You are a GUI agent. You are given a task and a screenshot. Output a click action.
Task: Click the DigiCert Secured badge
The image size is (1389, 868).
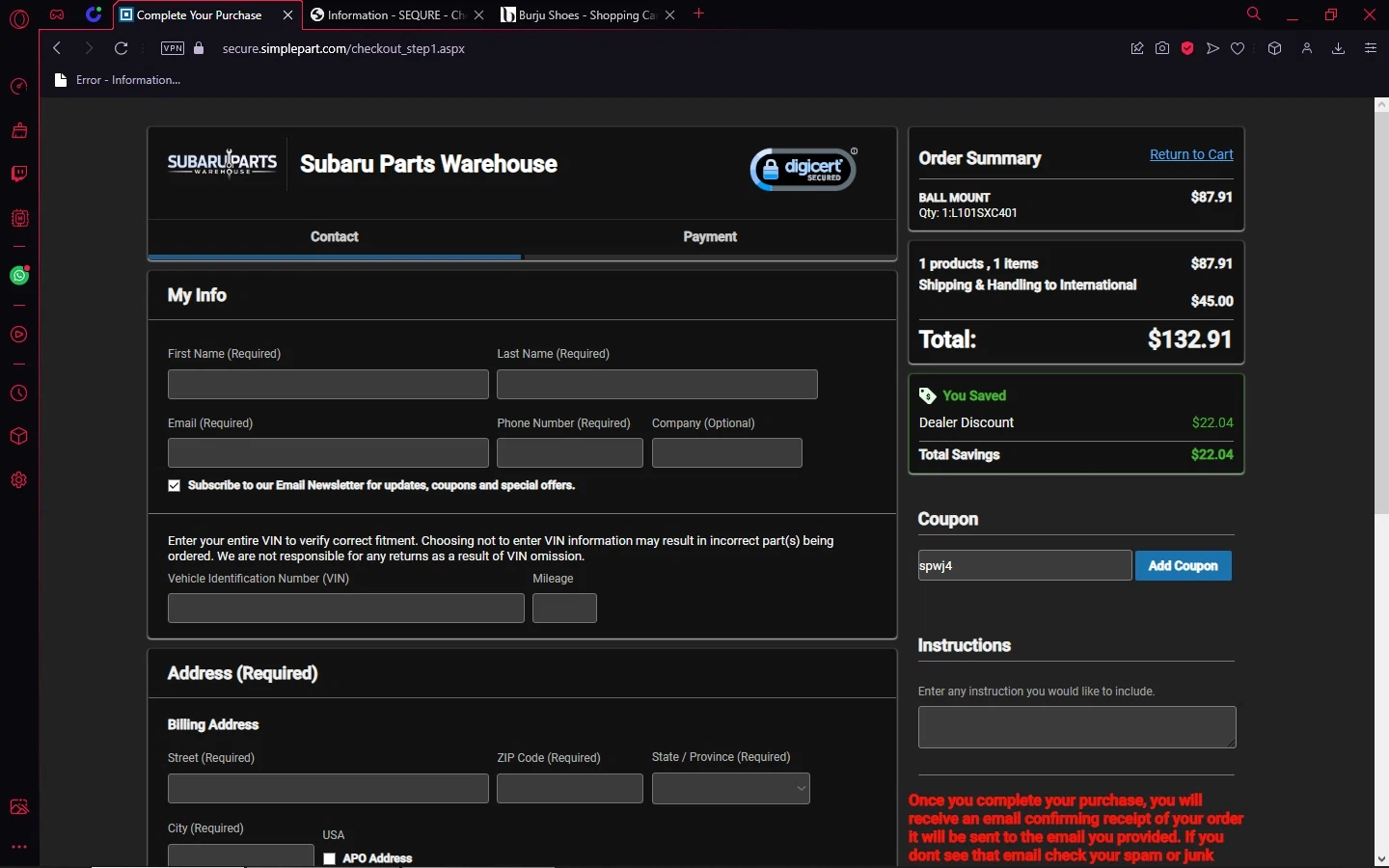[804, 169]
